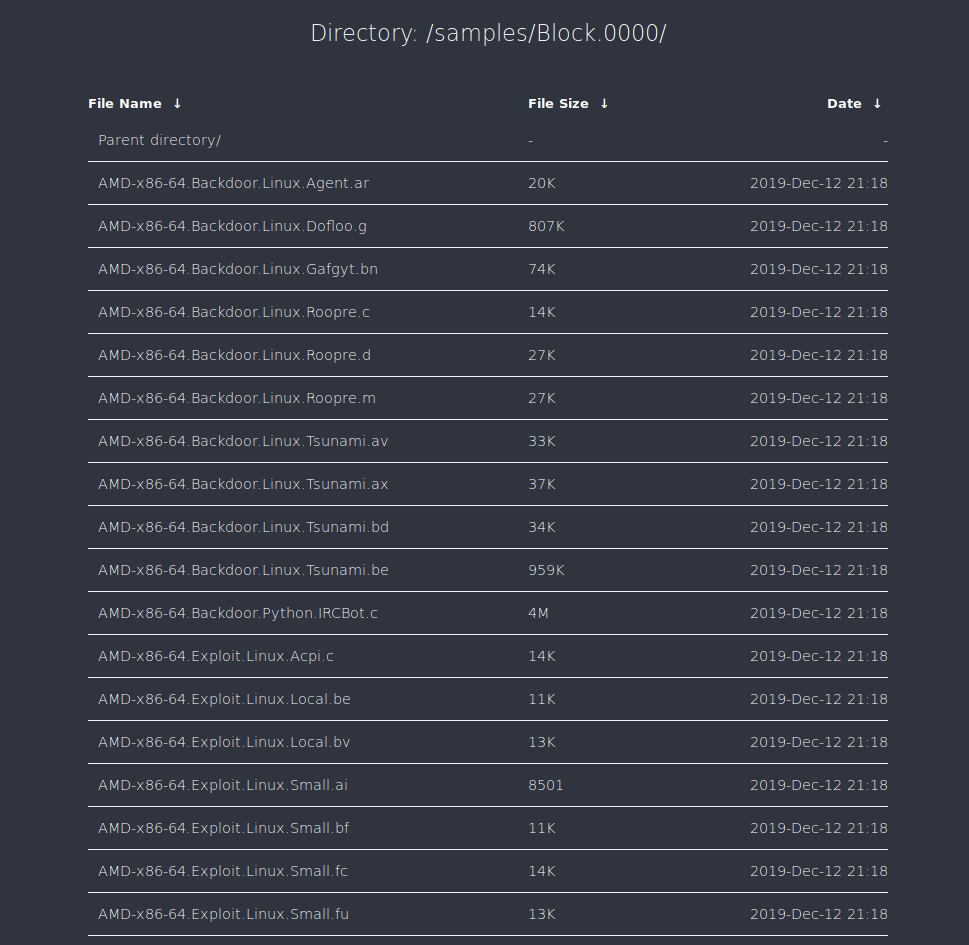969x945 pixels.
Task: Open AMD-x86-64.Backdoor.Linux.Tsunami.be file
Action: click(243, 570)
